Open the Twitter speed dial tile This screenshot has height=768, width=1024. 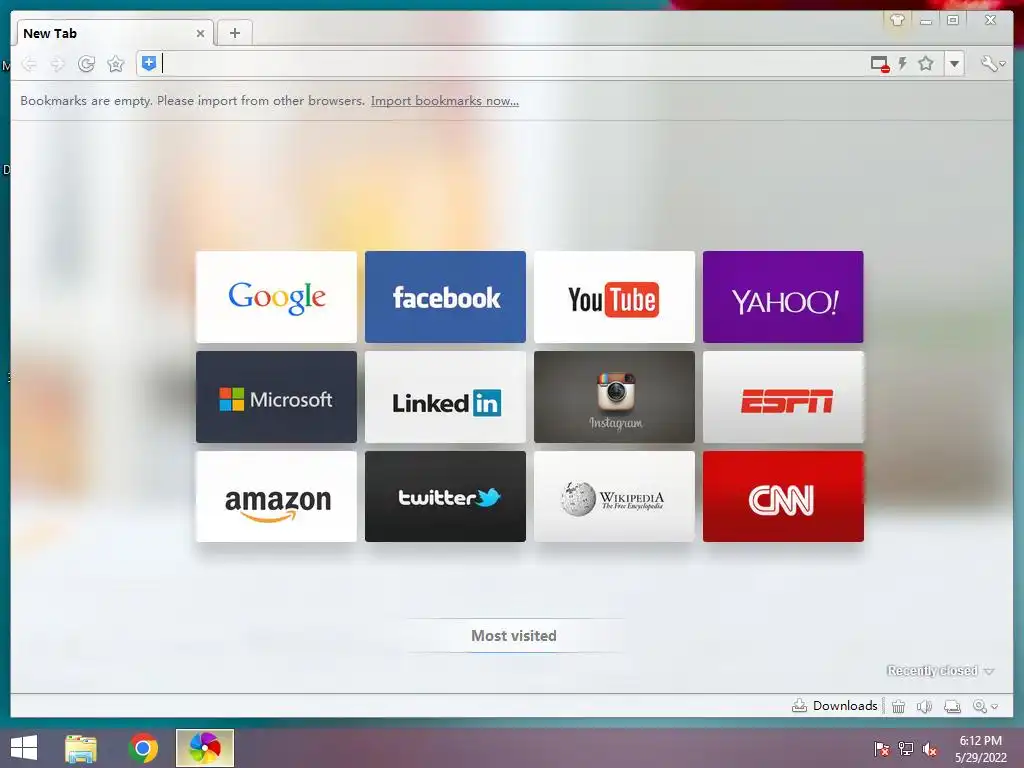tap(445, 496)
